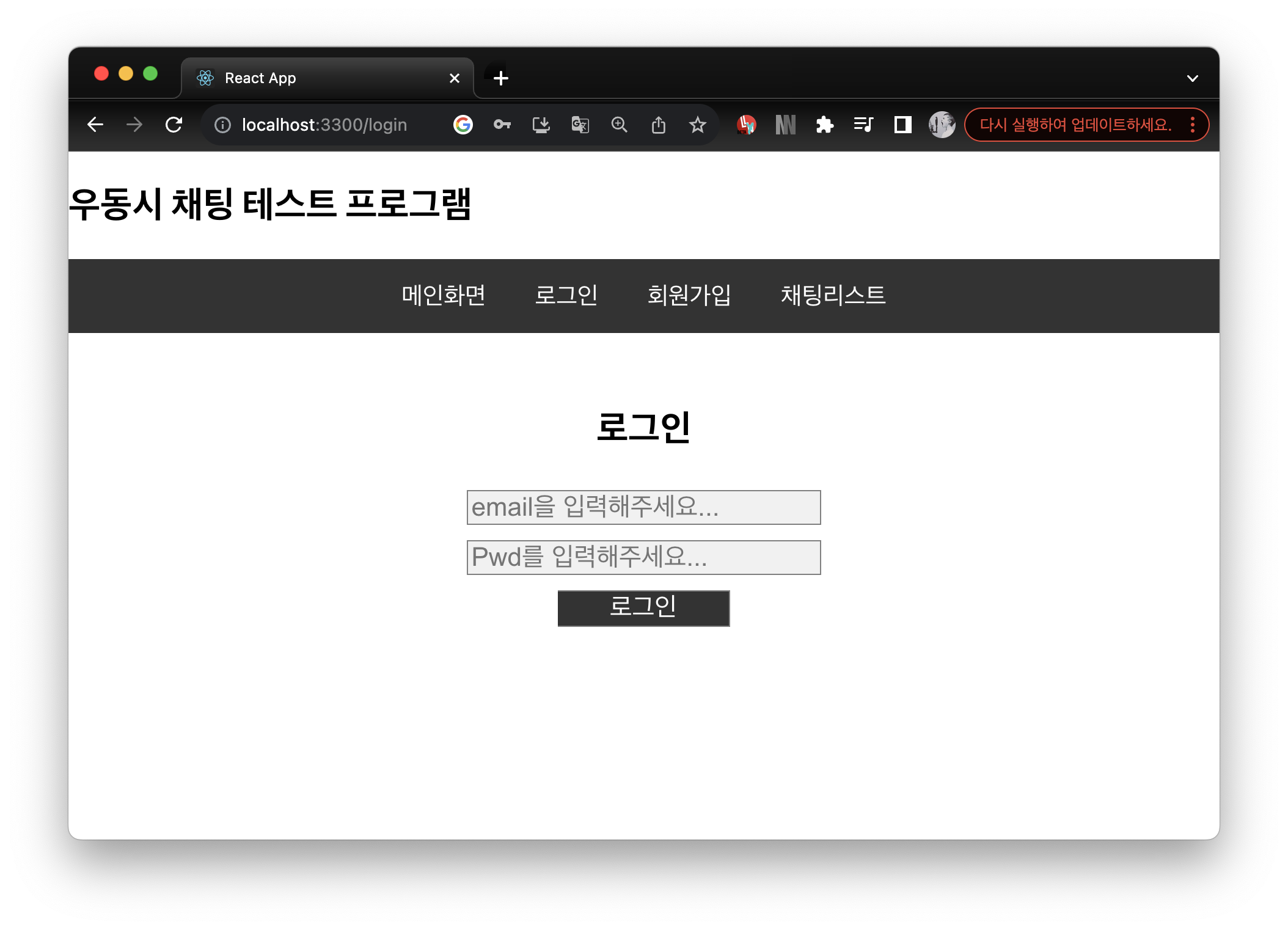Open the extensions puzzle icon
The image size is (1288, 930).
pos(824,125)
